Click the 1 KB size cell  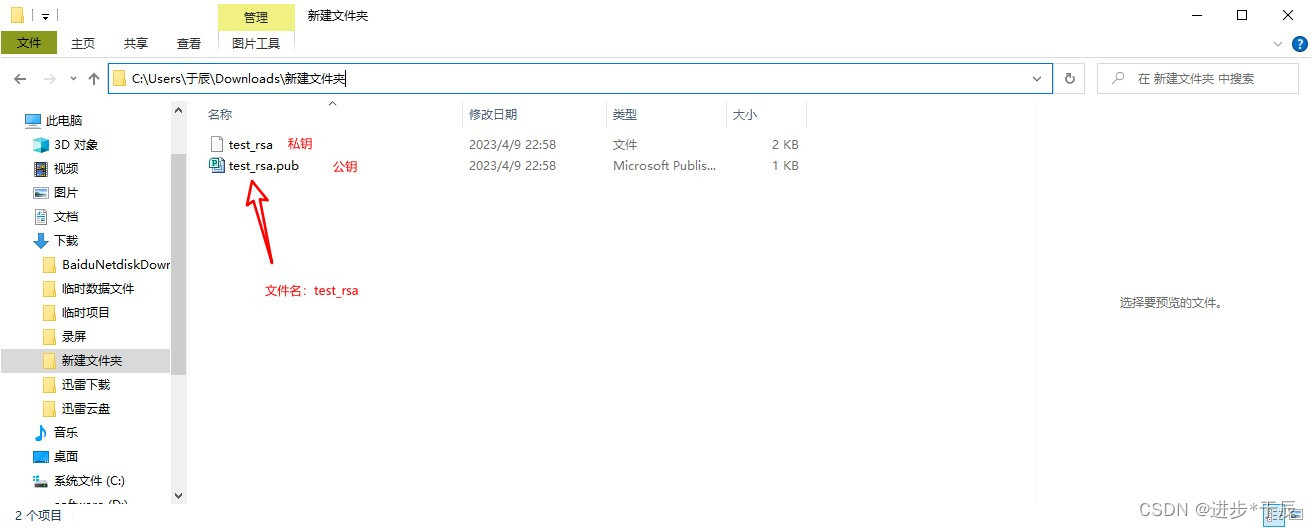click(785, 166)
